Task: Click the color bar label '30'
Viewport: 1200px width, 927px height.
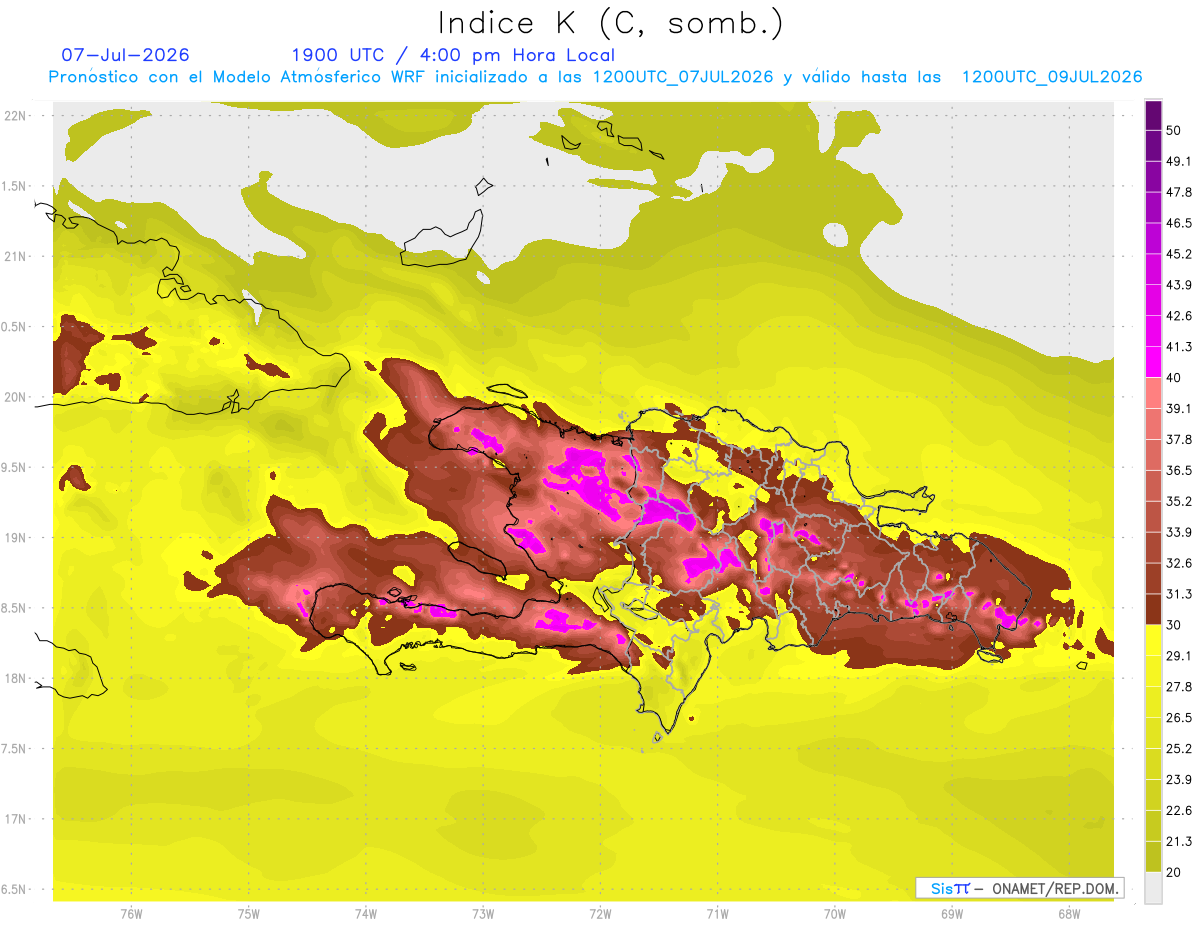Action: pyautogui.click(x=1176, y=625)
